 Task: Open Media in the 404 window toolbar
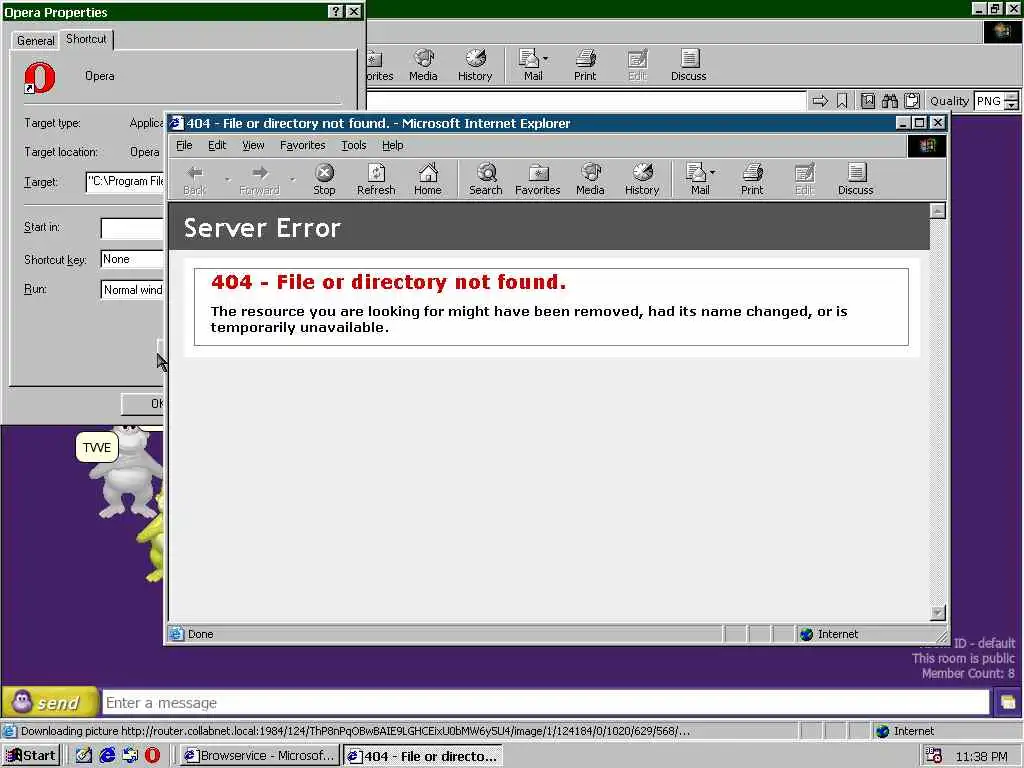[x=590, y=179]
